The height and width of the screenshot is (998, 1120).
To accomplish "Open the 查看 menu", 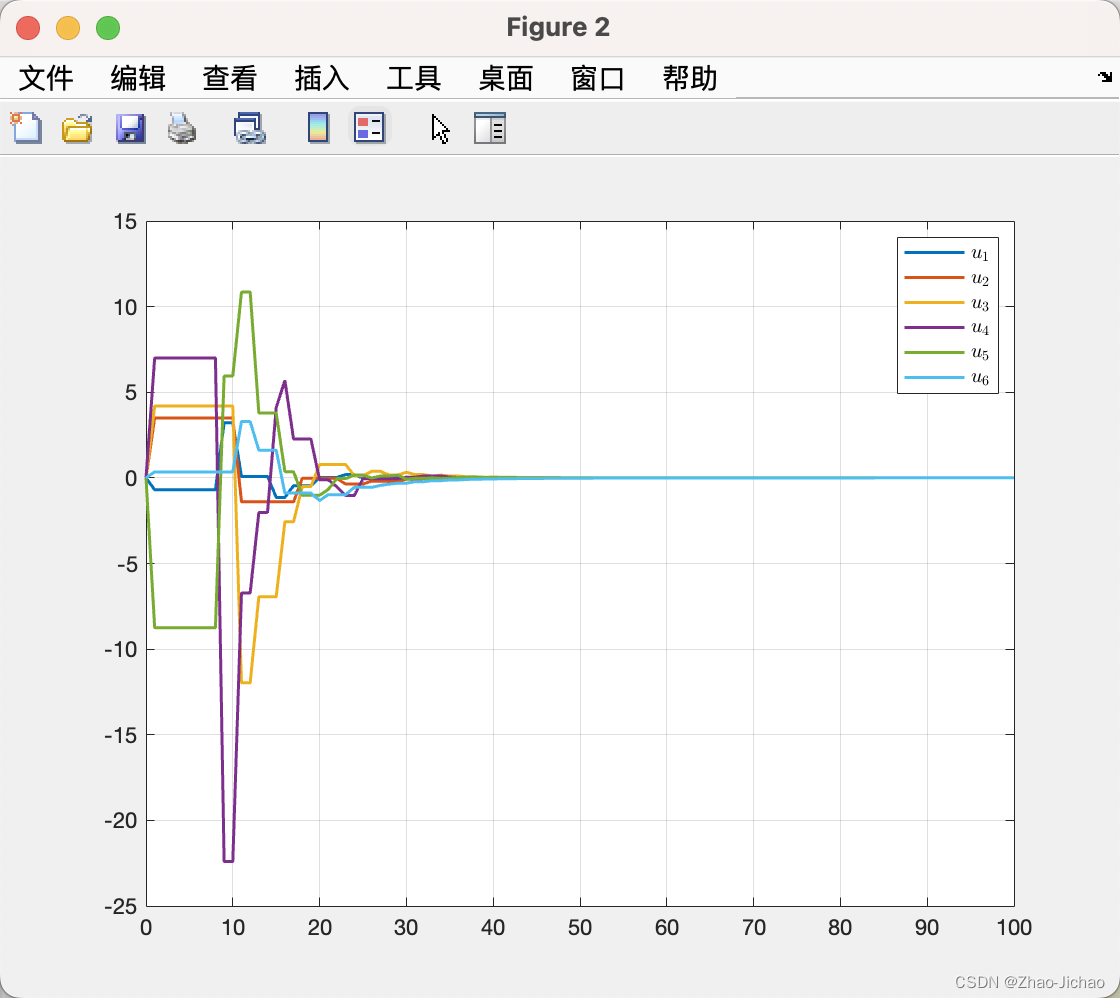I will 230,78.
